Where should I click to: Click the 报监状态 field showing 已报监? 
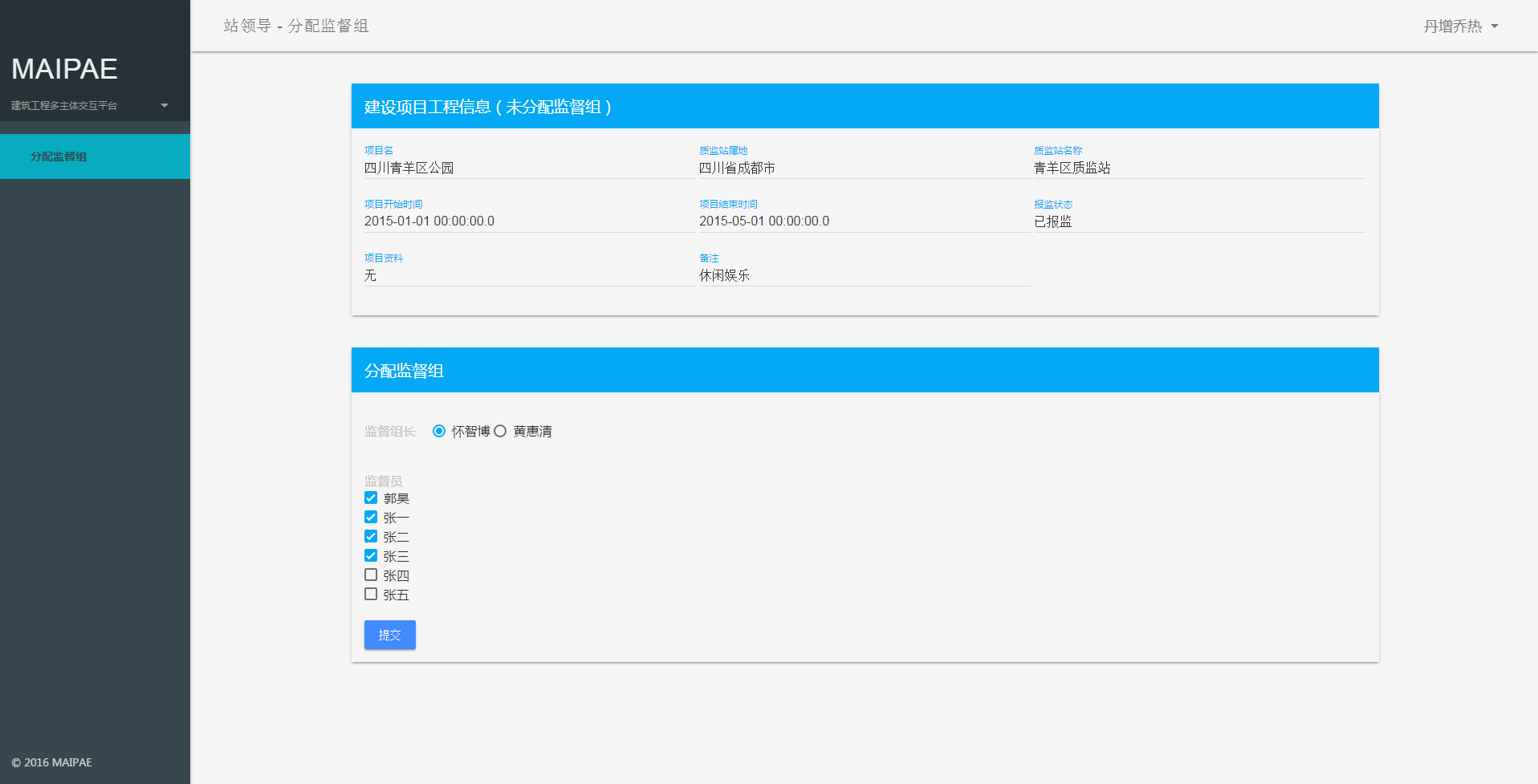click(x=1198, y=221)
